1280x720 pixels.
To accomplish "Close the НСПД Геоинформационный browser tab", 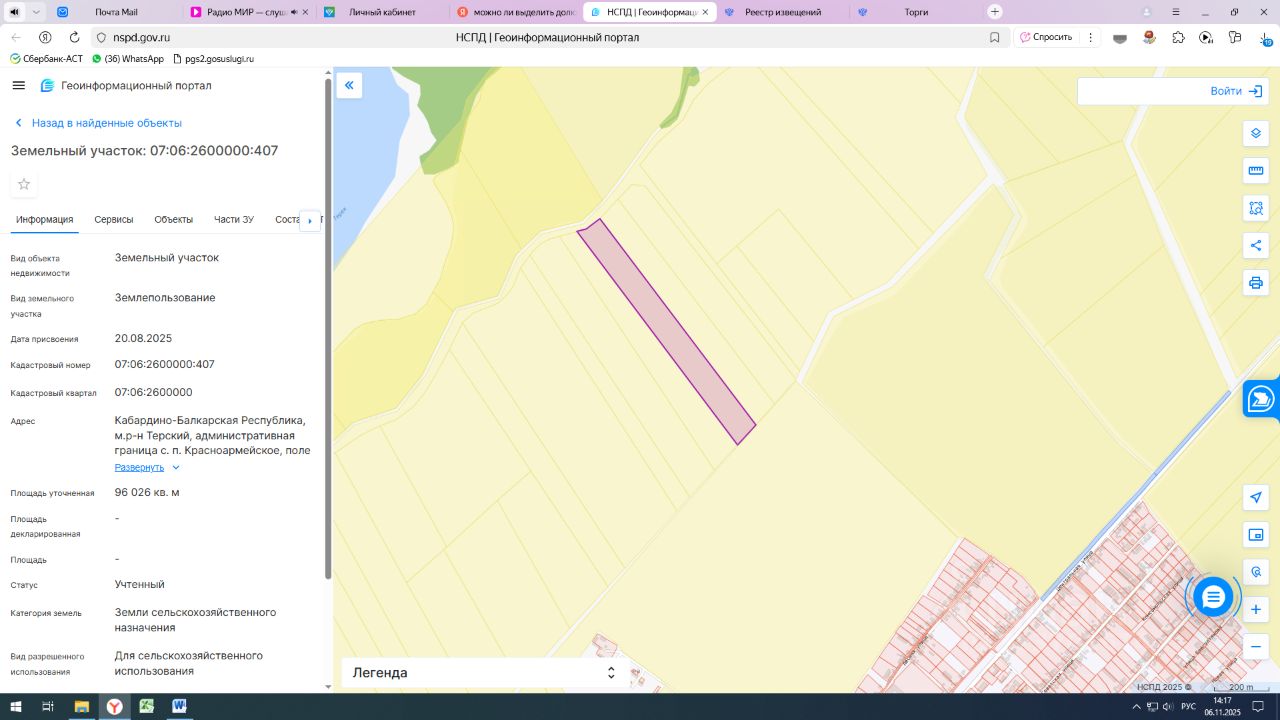I will tap(705, 12).
